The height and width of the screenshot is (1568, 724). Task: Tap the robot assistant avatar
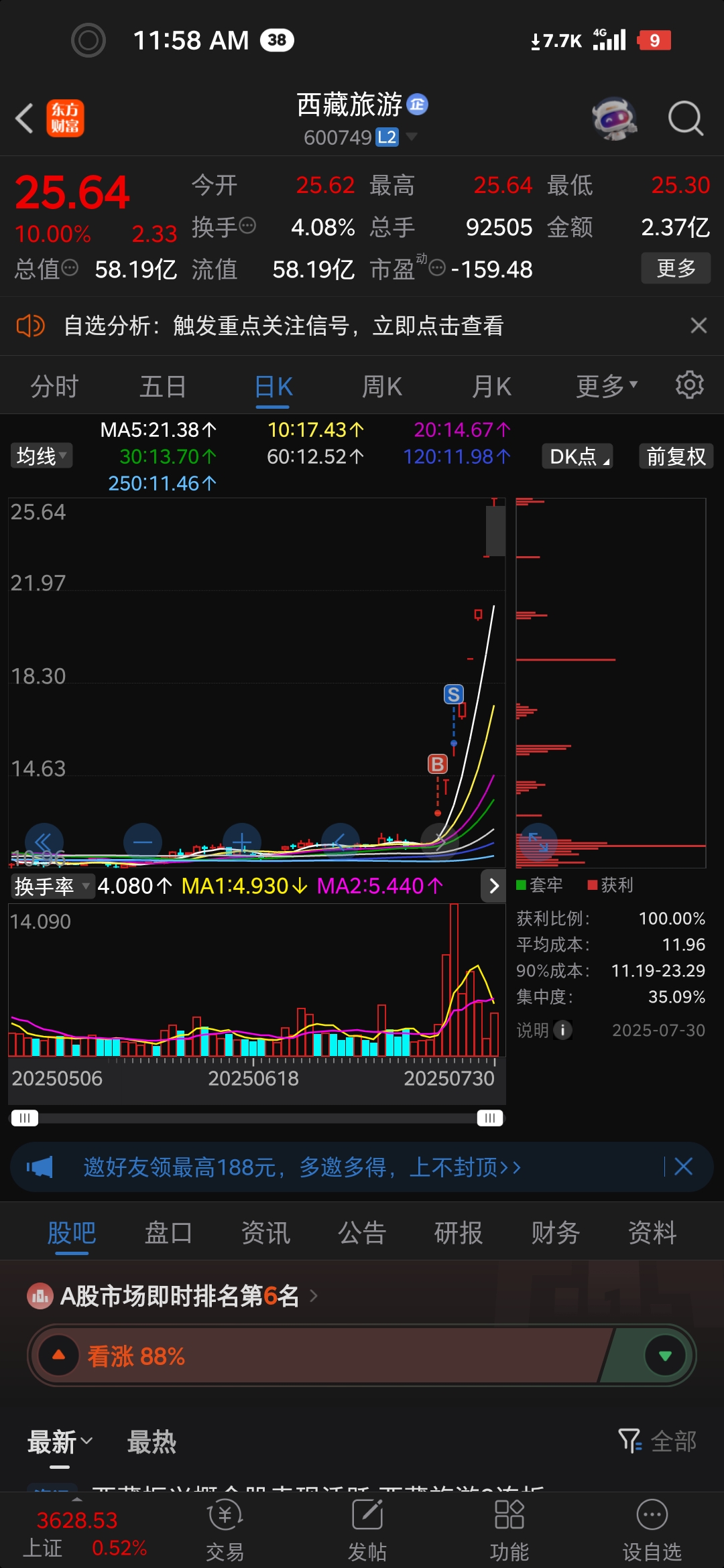(x=614, y=119)
